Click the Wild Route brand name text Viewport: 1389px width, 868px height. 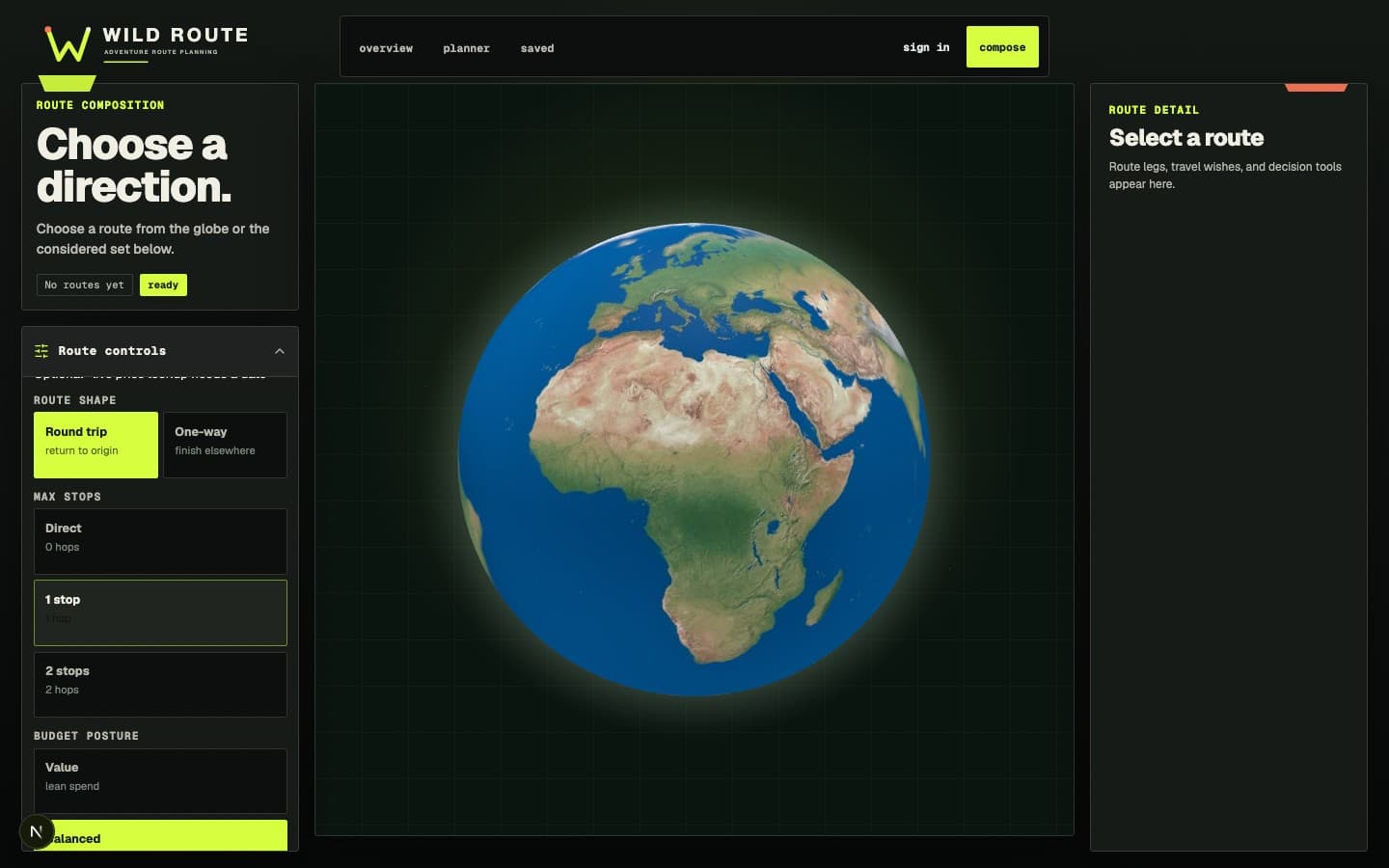[176, 35]
